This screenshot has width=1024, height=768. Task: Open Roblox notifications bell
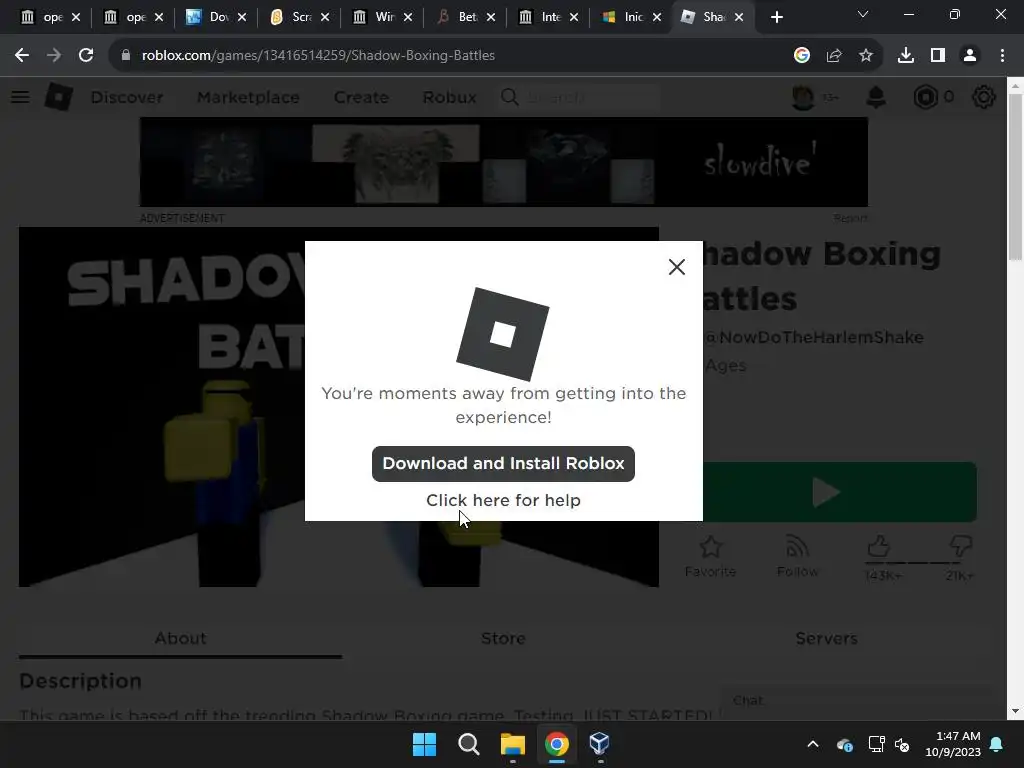coord(876,97)
